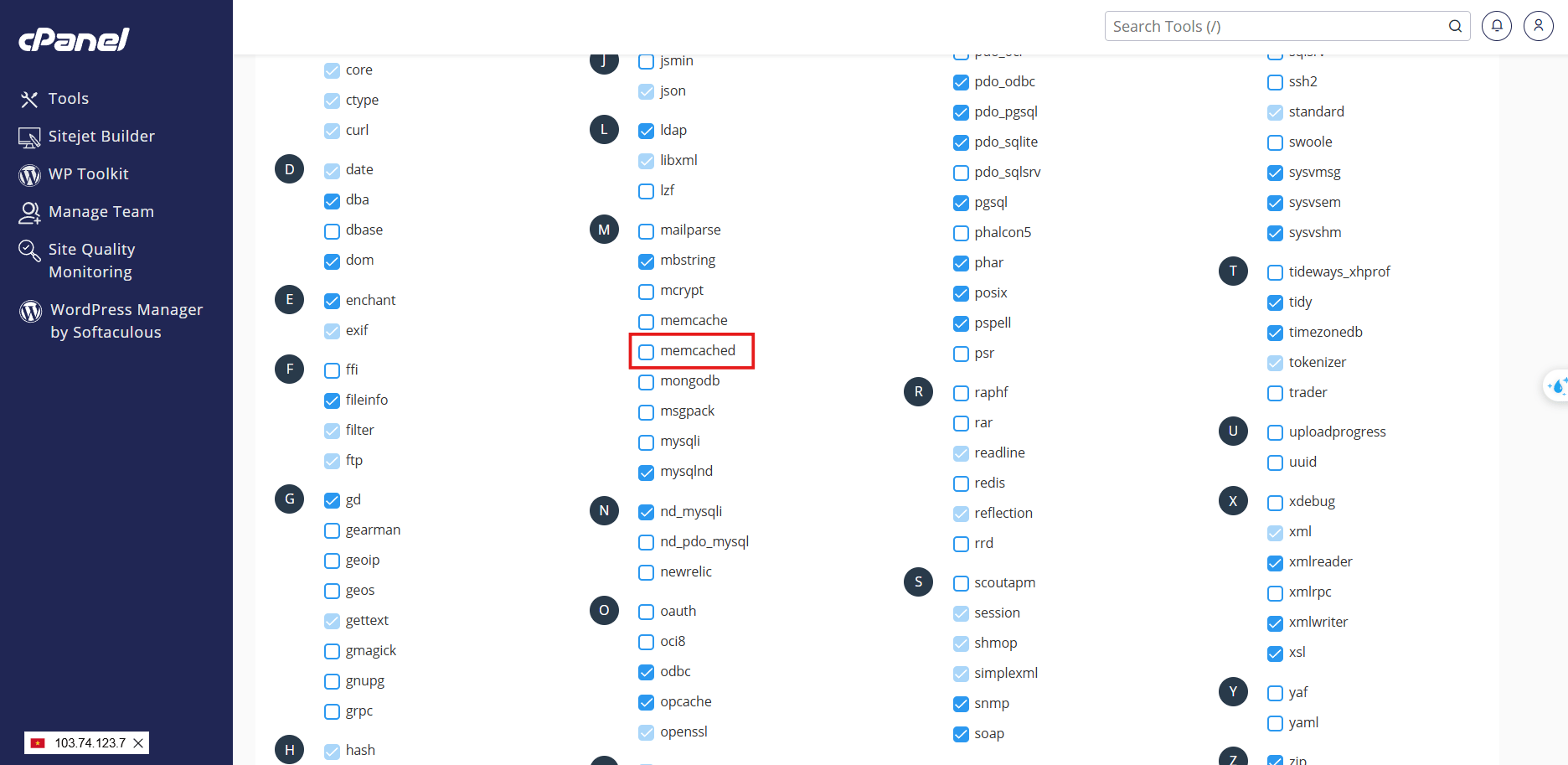Screen dimensions: 1568x765
Task: Click the letter Y section badge
Action: pyautogui.click(x=1233, y=691)
